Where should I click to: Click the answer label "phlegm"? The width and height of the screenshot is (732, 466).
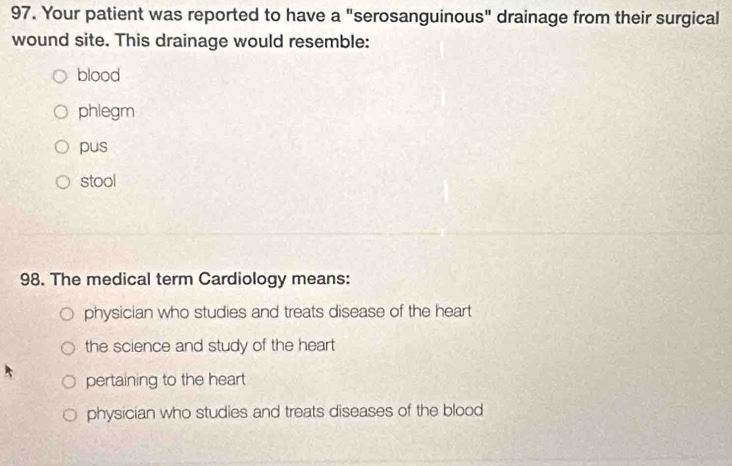(x=105, y=111)
